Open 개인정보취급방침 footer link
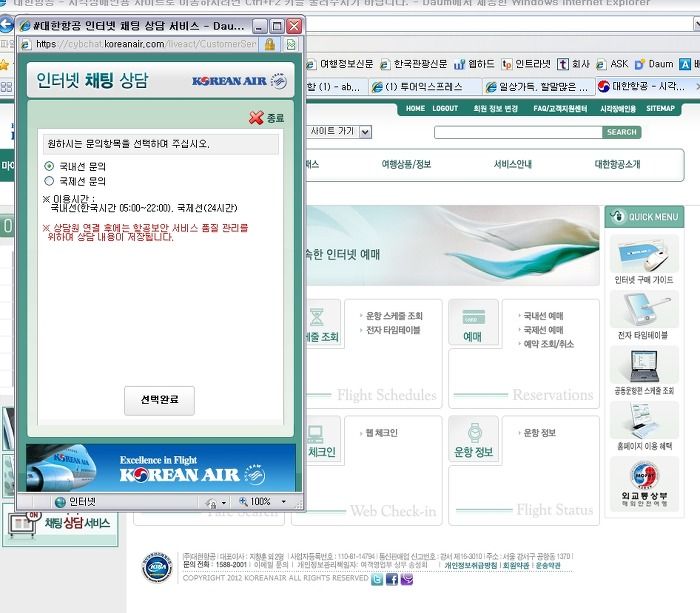The width and height of the screenshot is (700, 613). click(471, 566)
